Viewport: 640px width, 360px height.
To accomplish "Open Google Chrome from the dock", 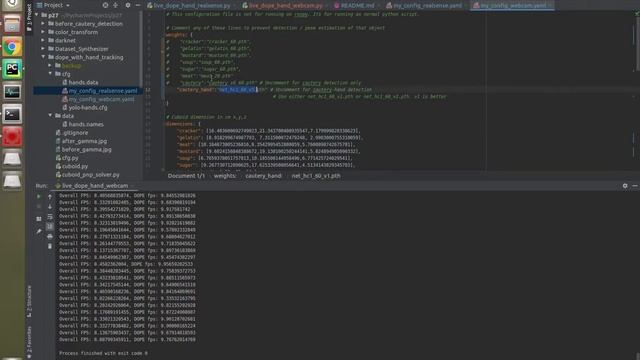I will click(x=12, y=47).
